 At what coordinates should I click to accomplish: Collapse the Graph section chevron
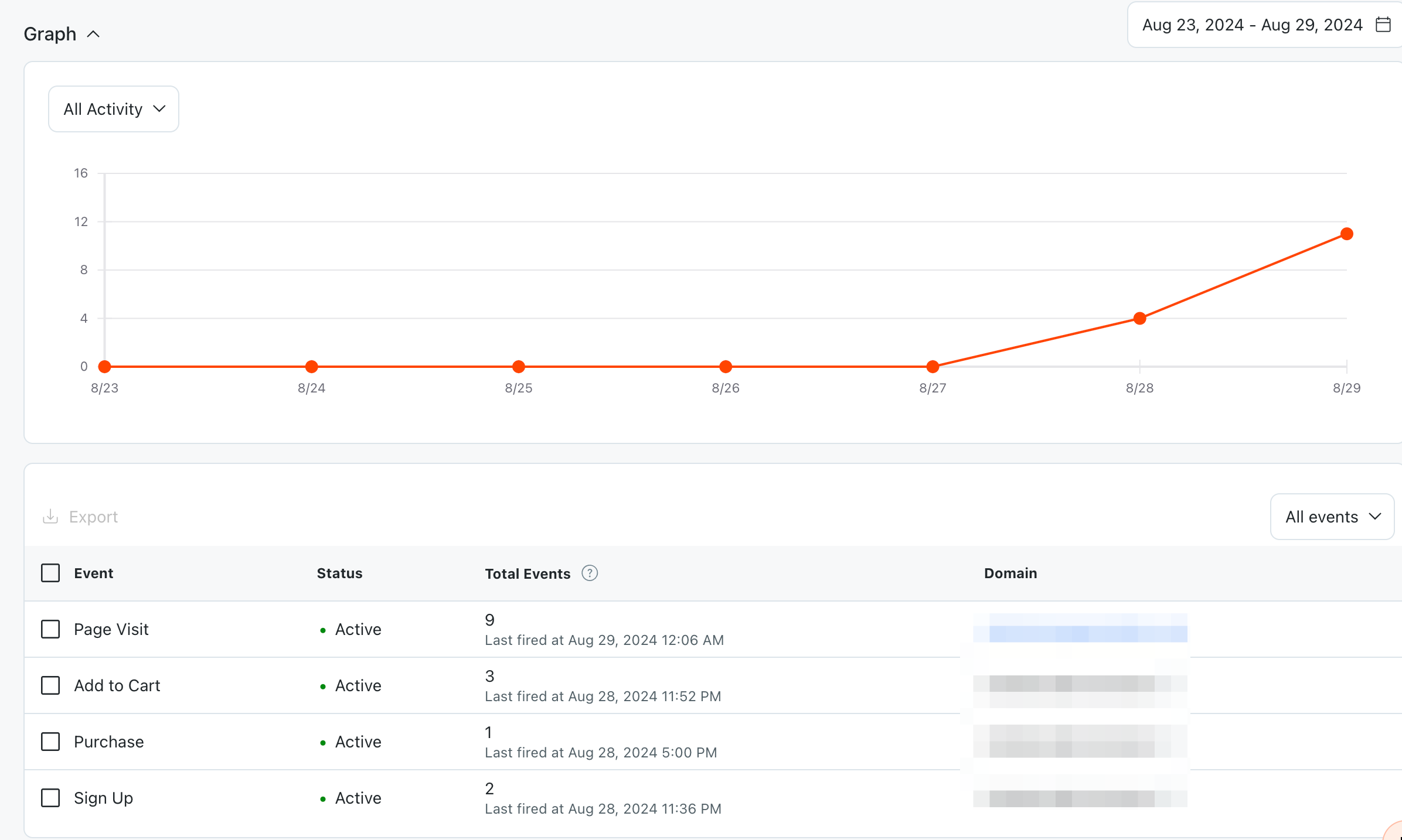(93, 34)
